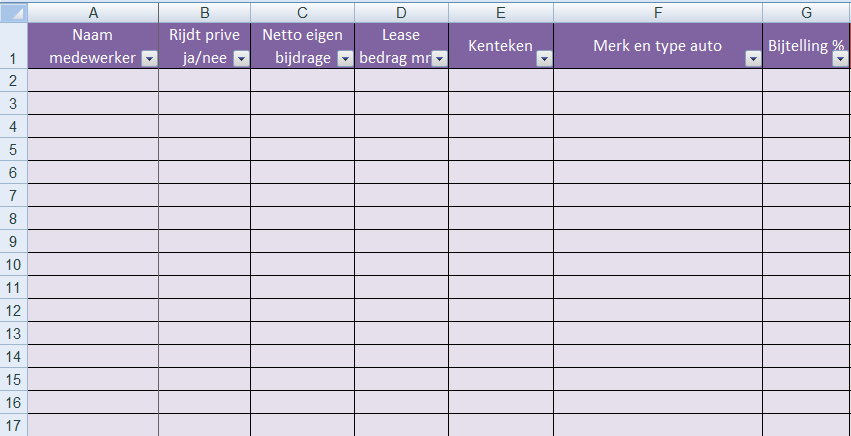The width and height of the screenshot is (851, 436).
Task: Open the Rijdt prive ja/nee filter dropdown
Action: pyautogui.click(x=242, y=59)
